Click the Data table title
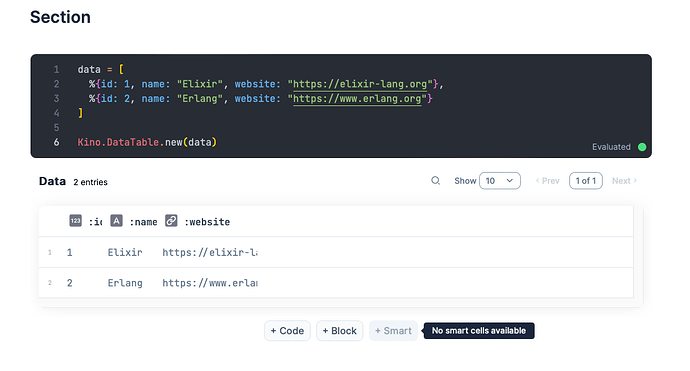Viewport: 690px width, 371px height. tap(52, 181)
